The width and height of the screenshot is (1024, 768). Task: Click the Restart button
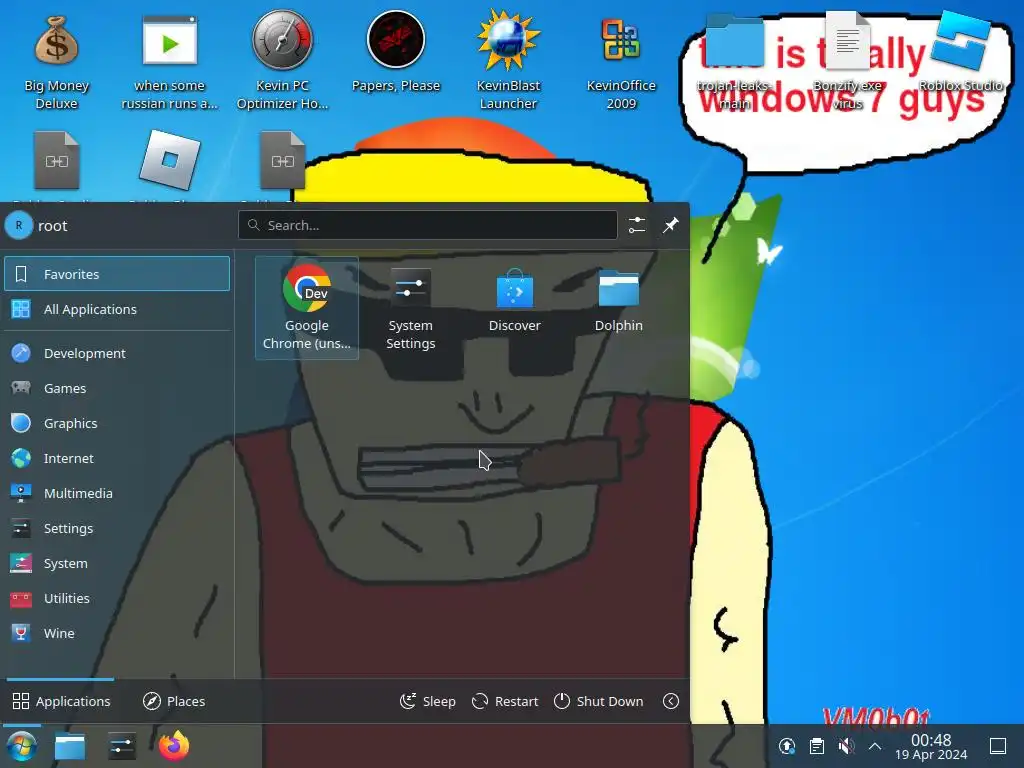click(x=505, y=701)
